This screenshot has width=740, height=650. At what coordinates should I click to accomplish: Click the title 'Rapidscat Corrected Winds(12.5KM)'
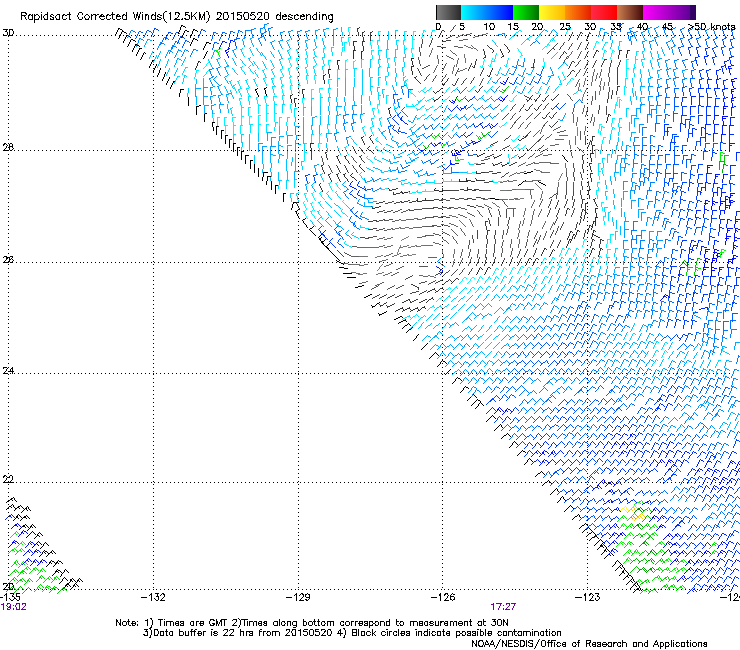pos(115,17)
